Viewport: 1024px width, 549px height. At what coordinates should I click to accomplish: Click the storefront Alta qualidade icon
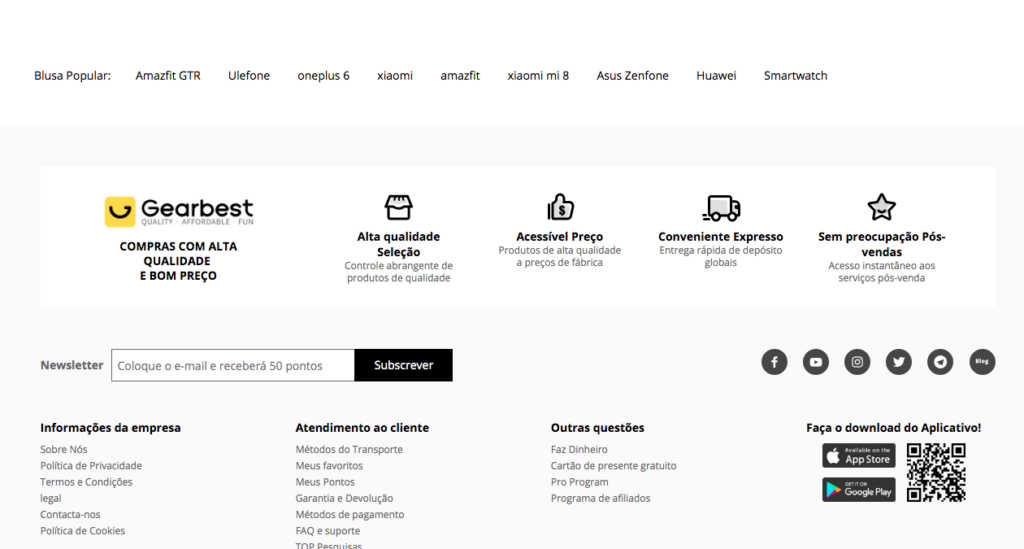(398, 208)
